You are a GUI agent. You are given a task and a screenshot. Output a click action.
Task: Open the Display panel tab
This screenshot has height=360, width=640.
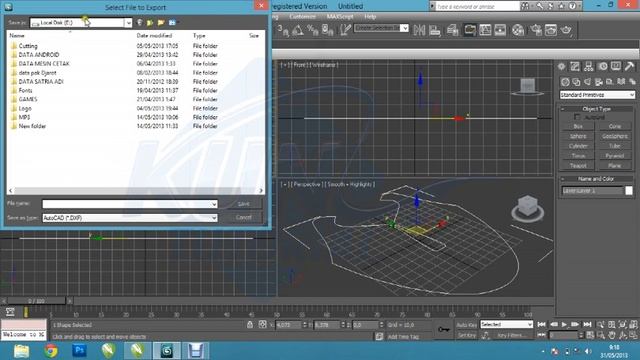tap(616, 67)
